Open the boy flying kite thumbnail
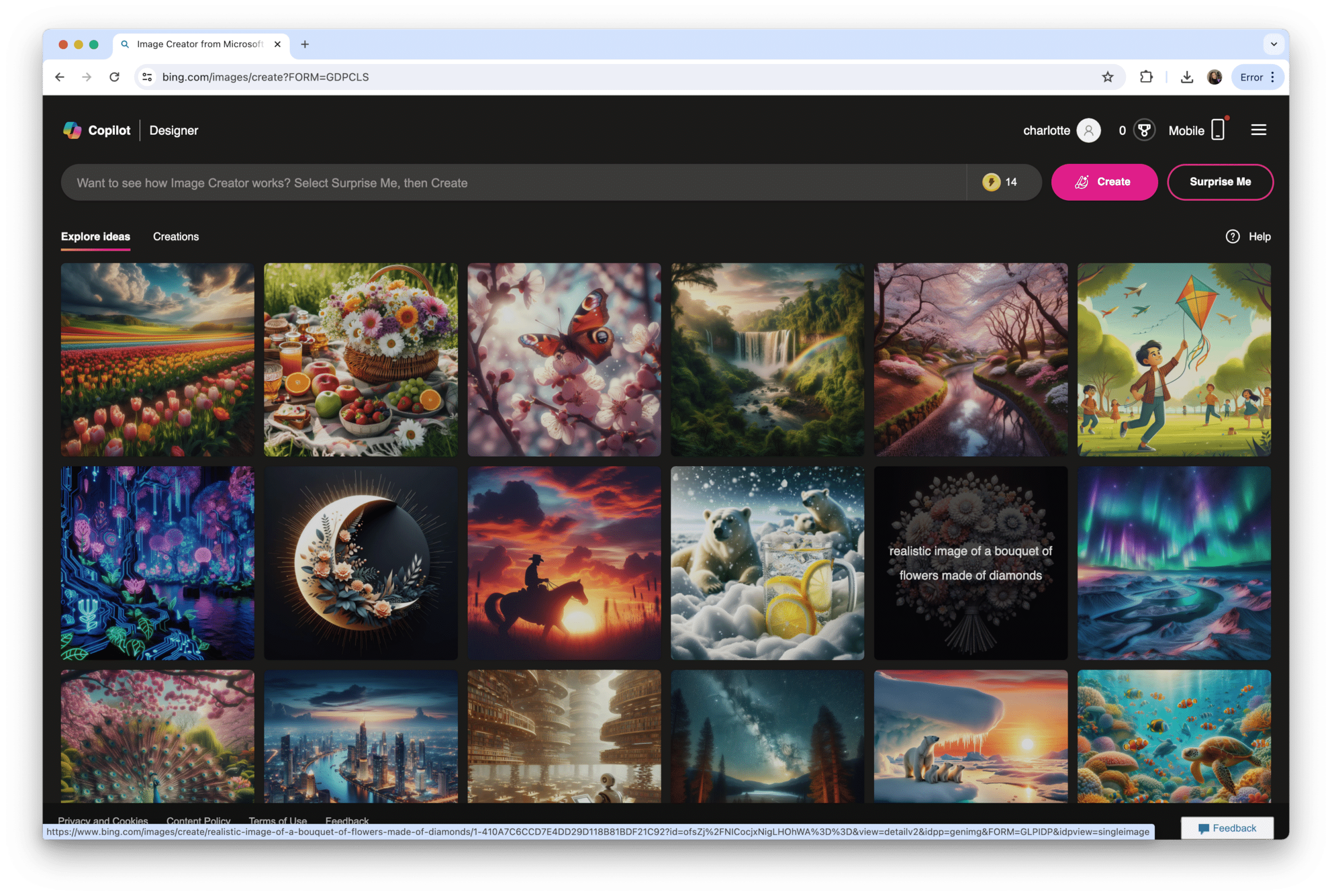 tap(1174, 360)
